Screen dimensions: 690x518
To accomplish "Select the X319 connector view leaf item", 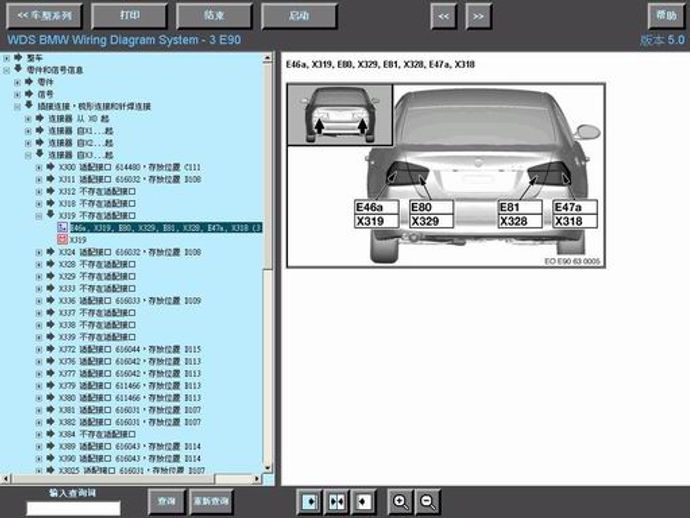I will (x=78, y=240).
